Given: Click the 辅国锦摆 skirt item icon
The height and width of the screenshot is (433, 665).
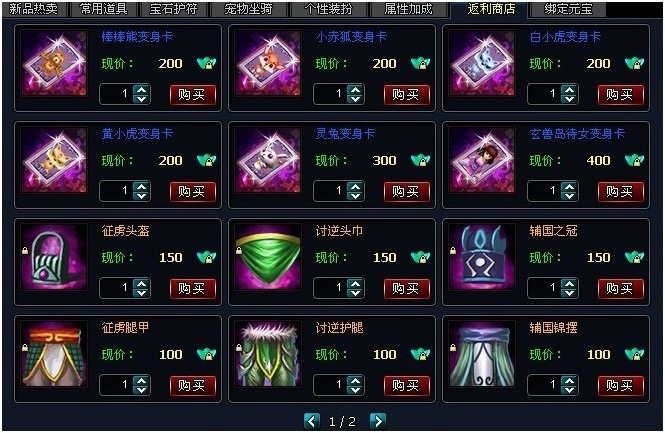Looking at the screenshot, I should tap(482, 354).
